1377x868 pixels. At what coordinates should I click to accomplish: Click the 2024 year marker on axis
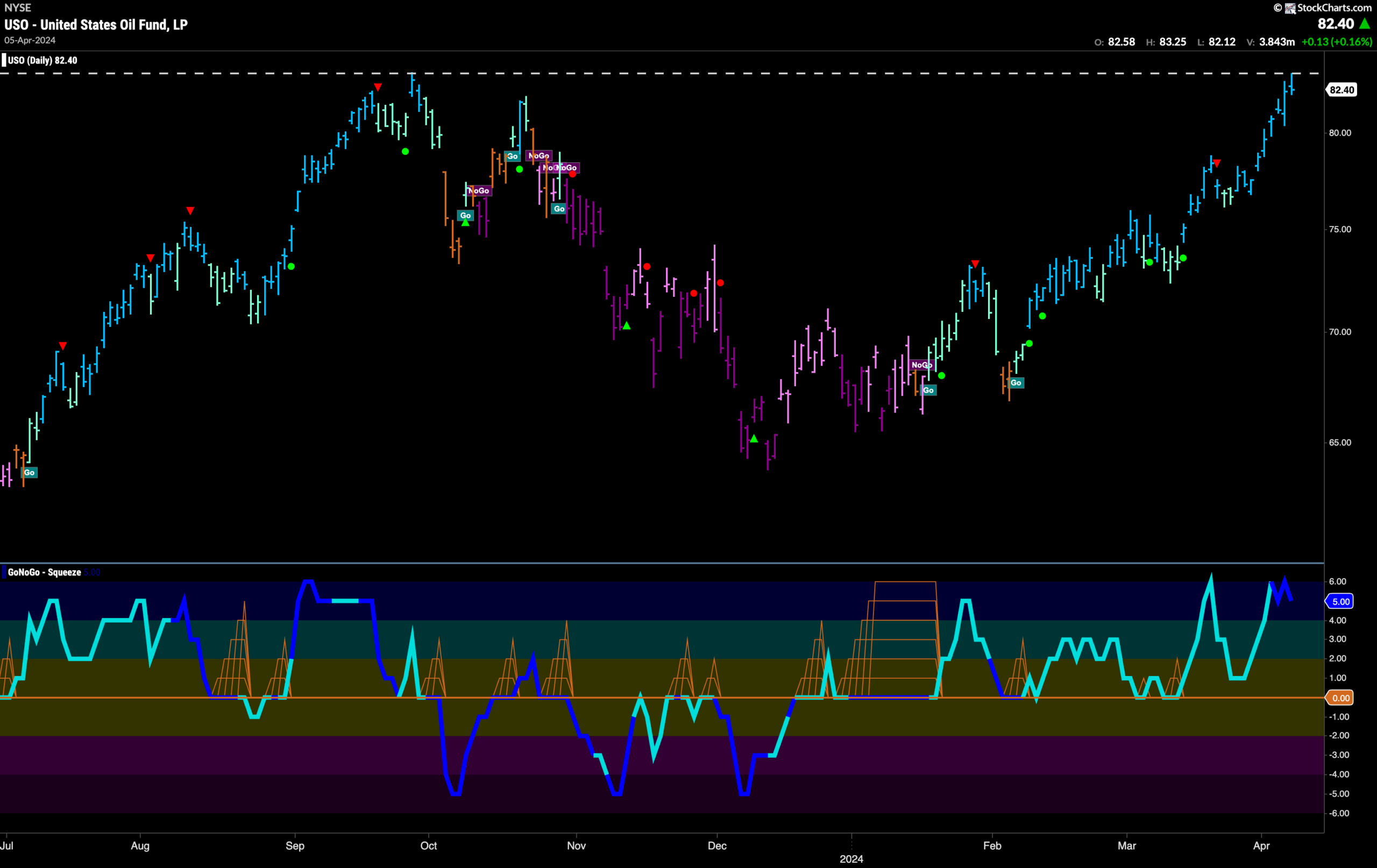[851, 859]
